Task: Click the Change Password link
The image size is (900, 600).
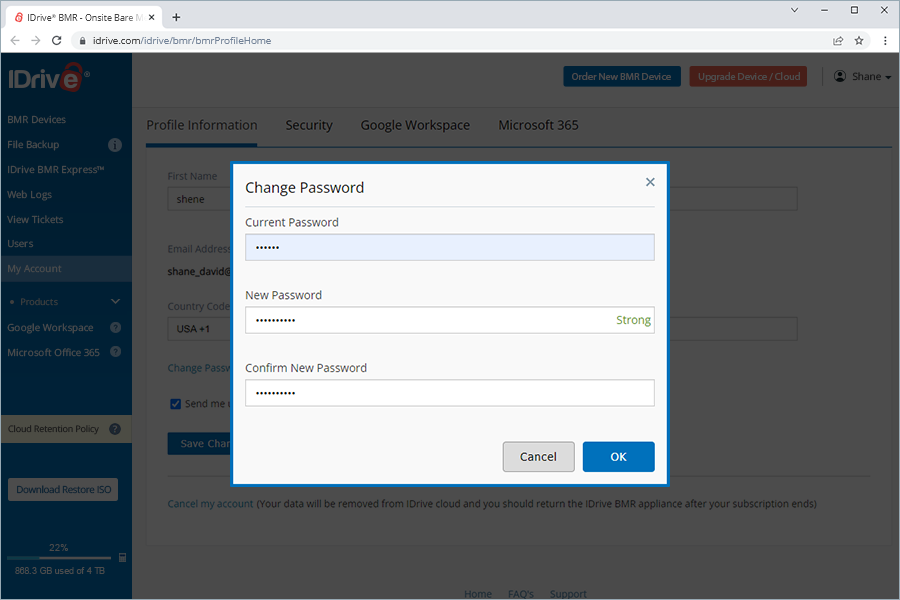Action: point(199,368)
